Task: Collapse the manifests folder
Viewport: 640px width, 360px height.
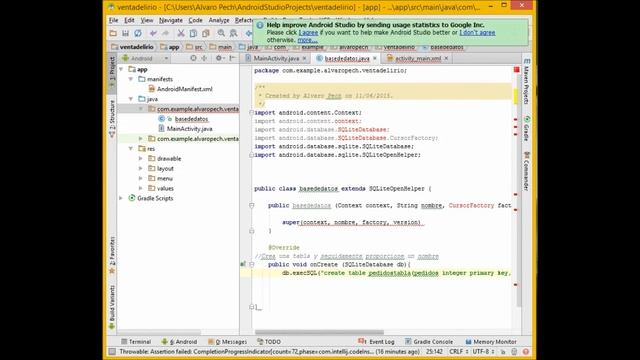Action: pyautogui.click(x=131, y=79)
